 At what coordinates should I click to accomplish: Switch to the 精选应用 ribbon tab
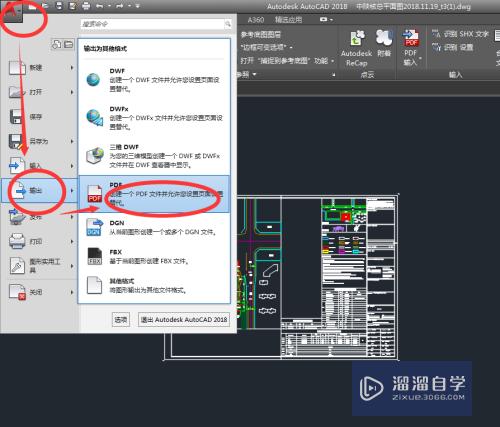pyautogui.click(x=288, y=20)
